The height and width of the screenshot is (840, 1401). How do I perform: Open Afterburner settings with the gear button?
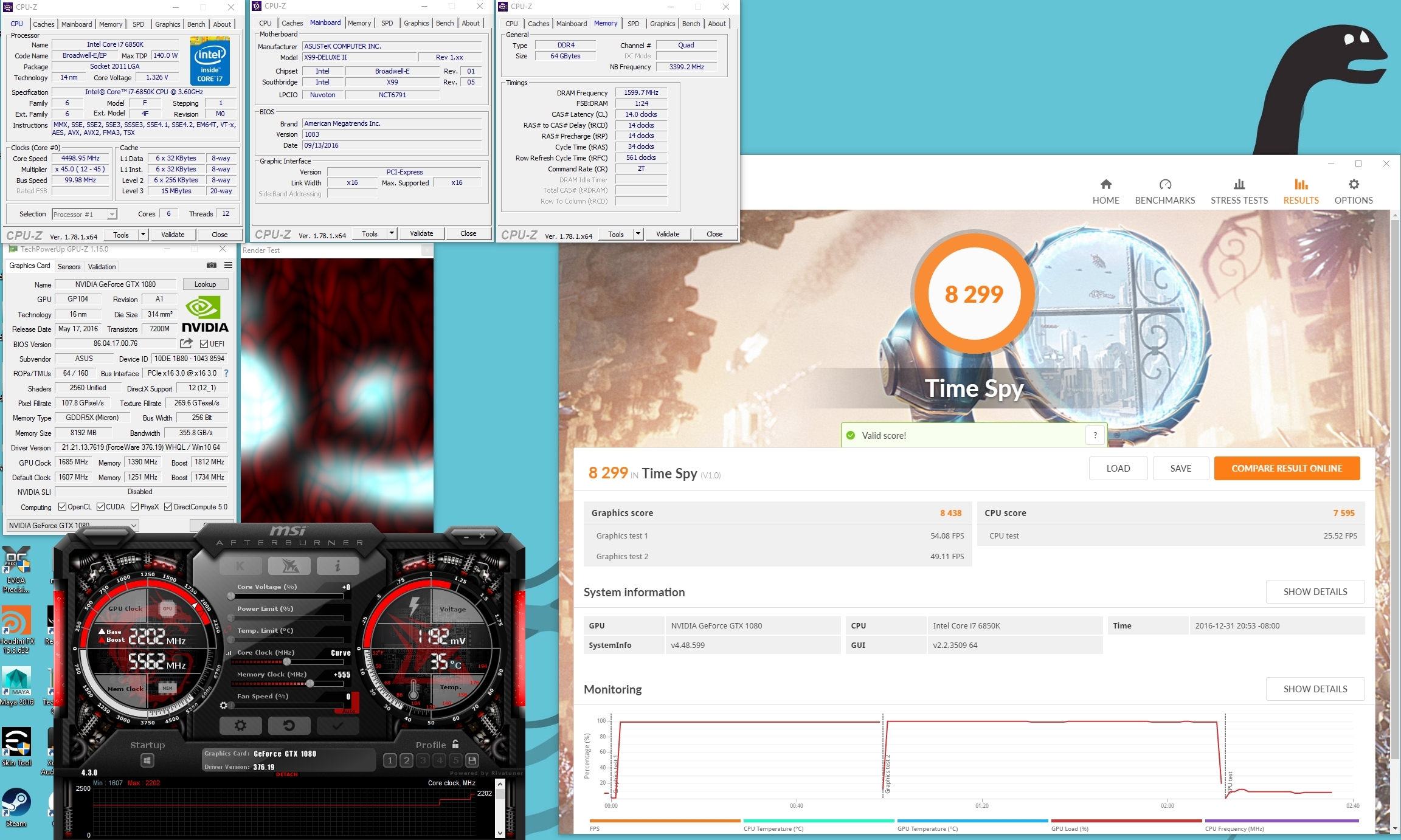tap(241, 725)
